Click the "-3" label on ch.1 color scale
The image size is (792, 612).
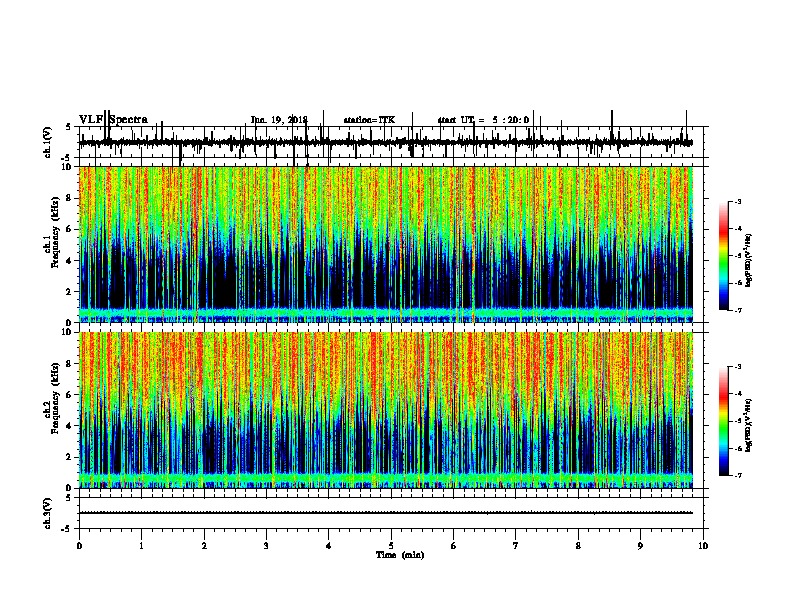pyautogui.click(x=738, y=201)
